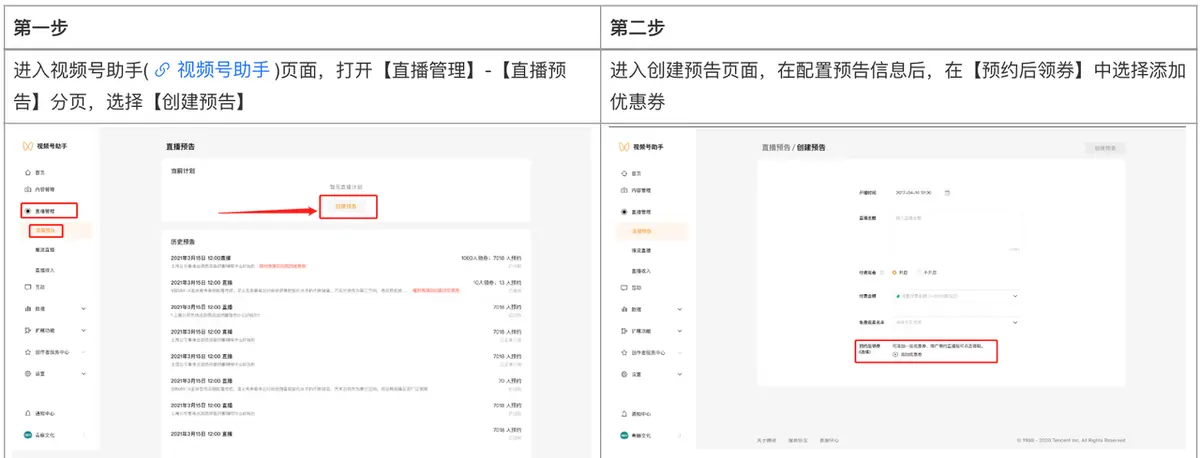Click 扩展功能 icon in first-step sidebar
Screen dimensions: 1200x458
tap(27, 330)
